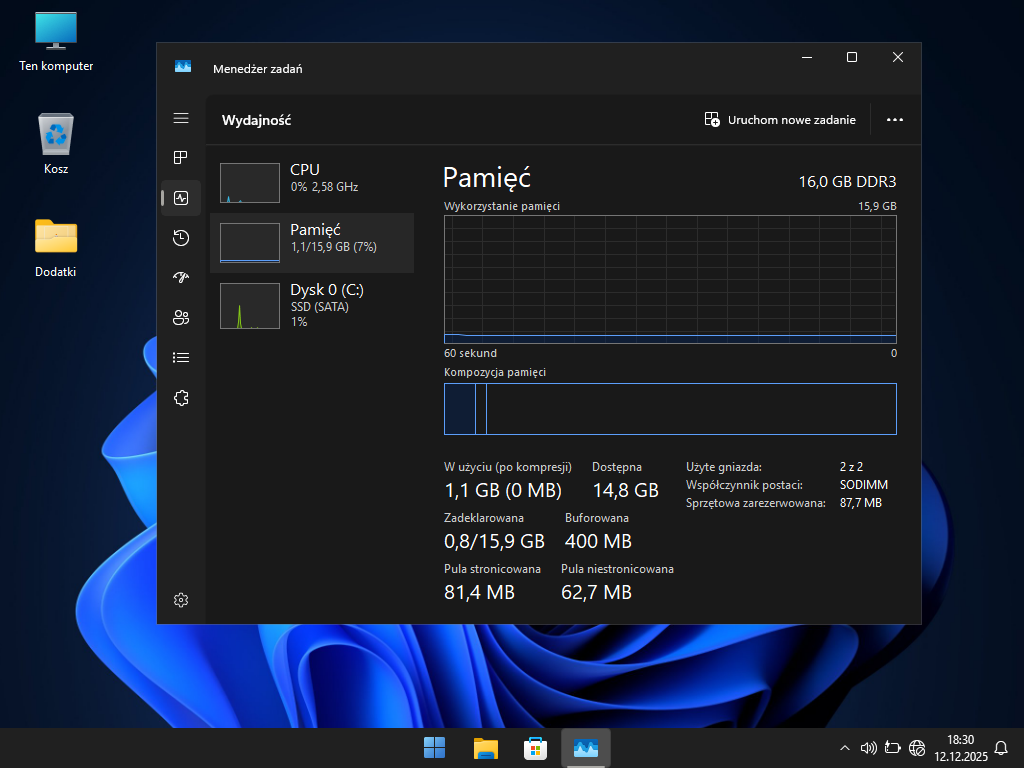Open Startup apps page icon
This screenshot has height=768, width=1024.
pos(181,278)
